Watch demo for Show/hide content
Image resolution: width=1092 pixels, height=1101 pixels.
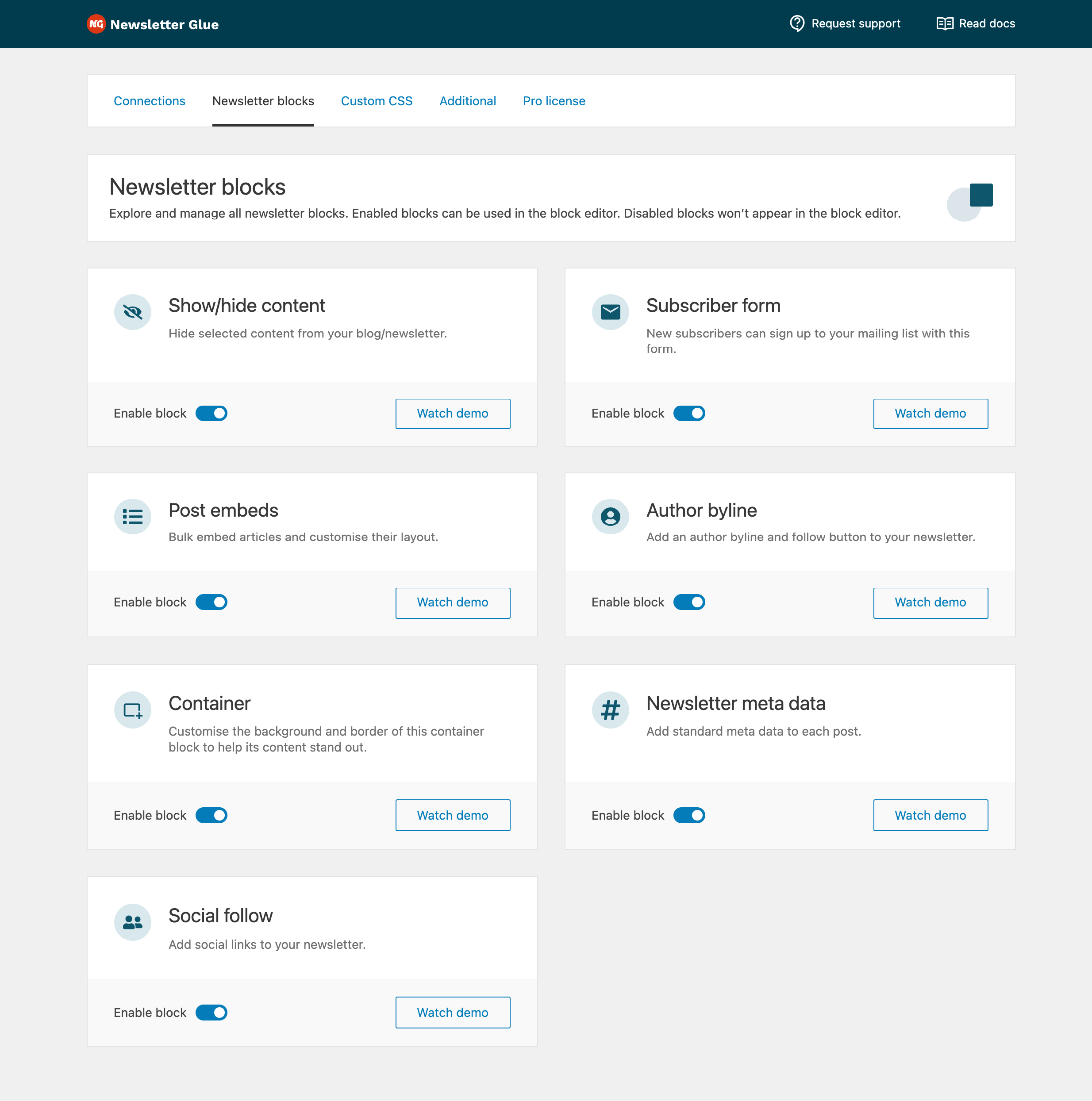click(453, 413)
